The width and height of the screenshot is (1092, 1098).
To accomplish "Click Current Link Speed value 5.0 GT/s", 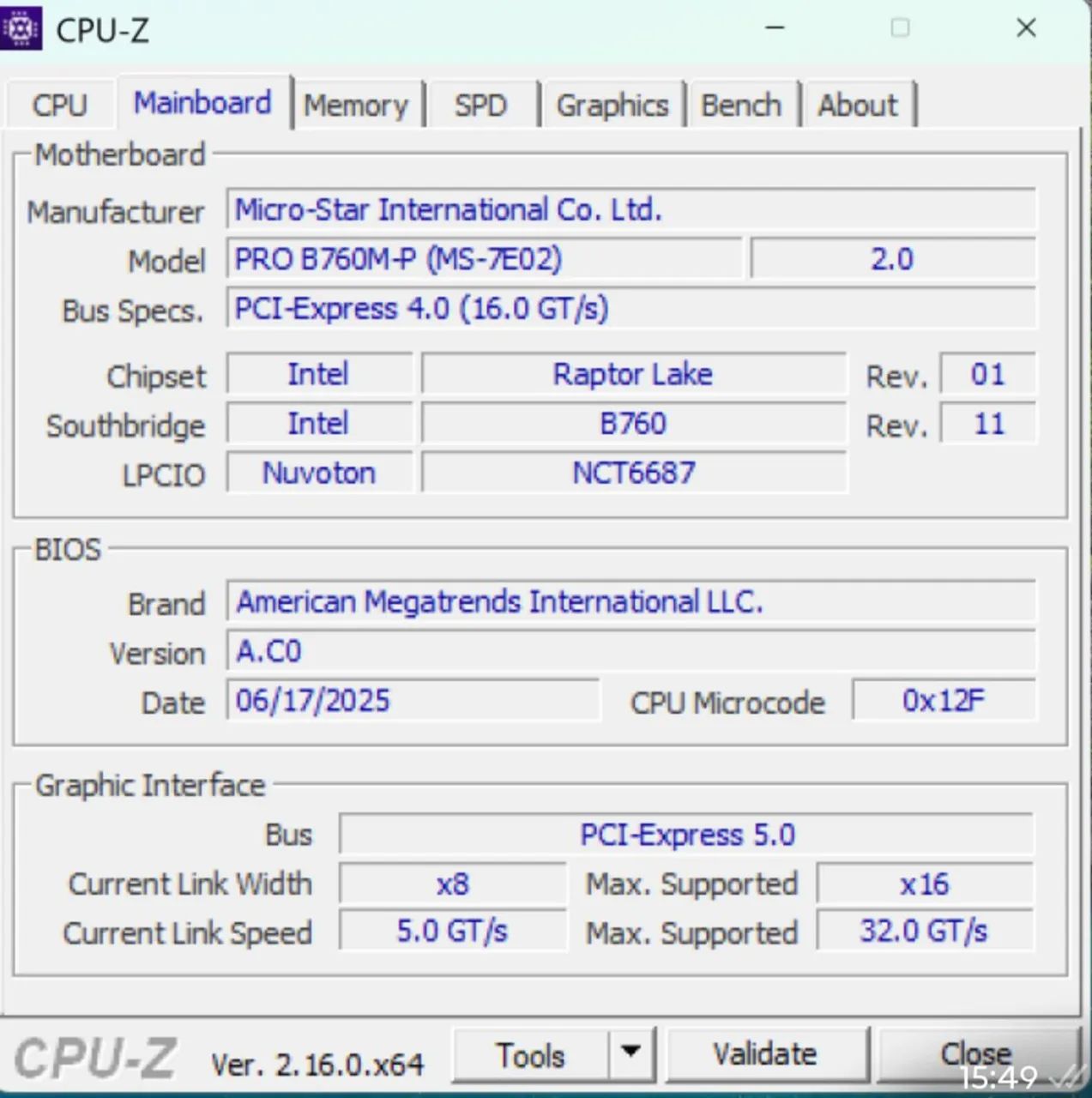I will (453, 931).
